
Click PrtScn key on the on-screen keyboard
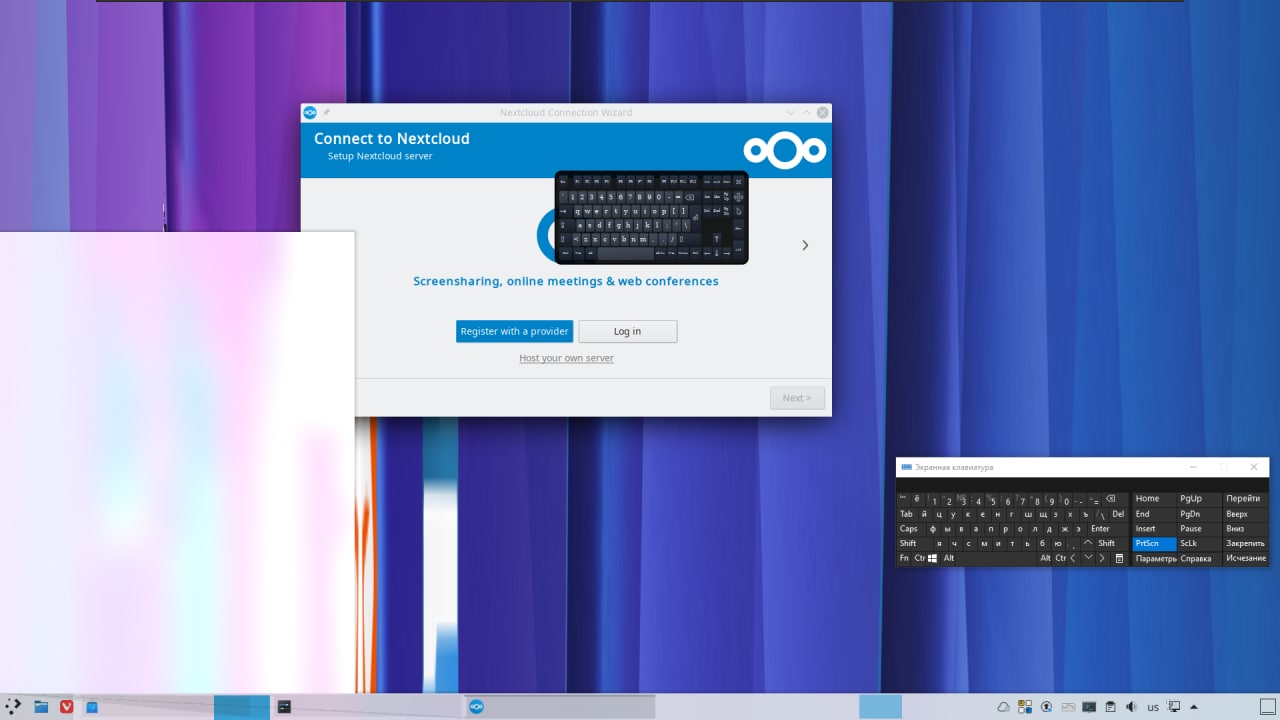pyautogui.click(x=1155, y=543)
